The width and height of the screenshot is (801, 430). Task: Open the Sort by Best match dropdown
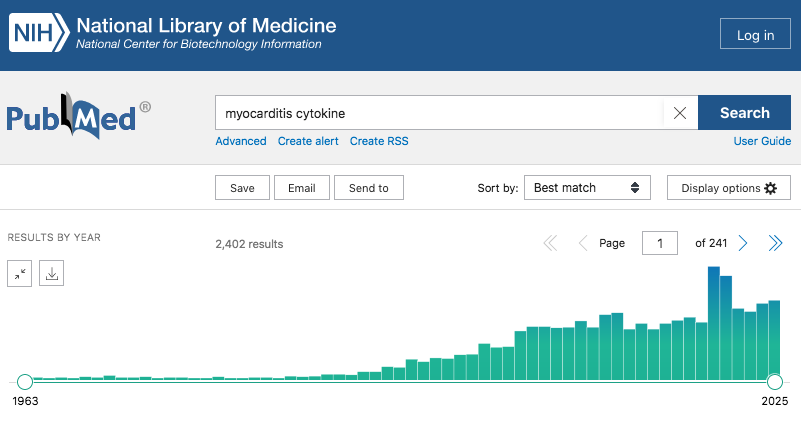587,188
